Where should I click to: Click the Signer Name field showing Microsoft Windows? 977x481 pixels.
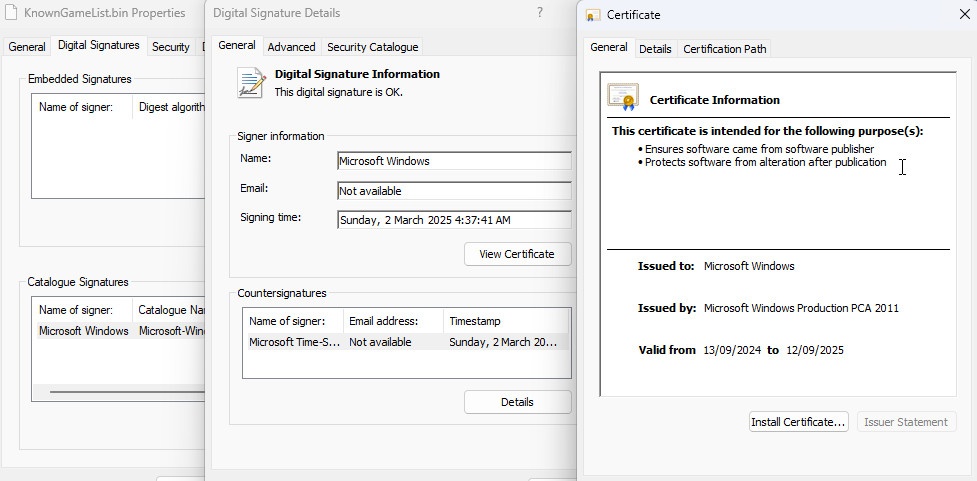[x=454, y=161]
